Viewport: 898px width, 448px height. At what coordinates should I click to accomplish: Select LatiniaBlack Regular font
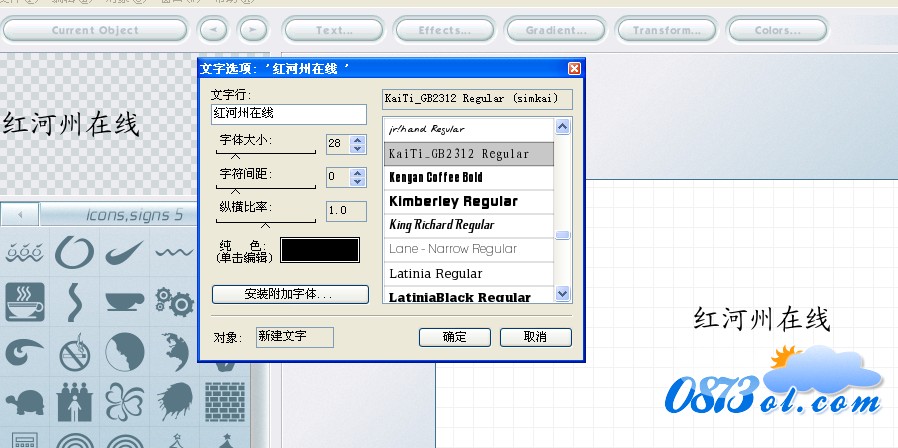[469, 294]
